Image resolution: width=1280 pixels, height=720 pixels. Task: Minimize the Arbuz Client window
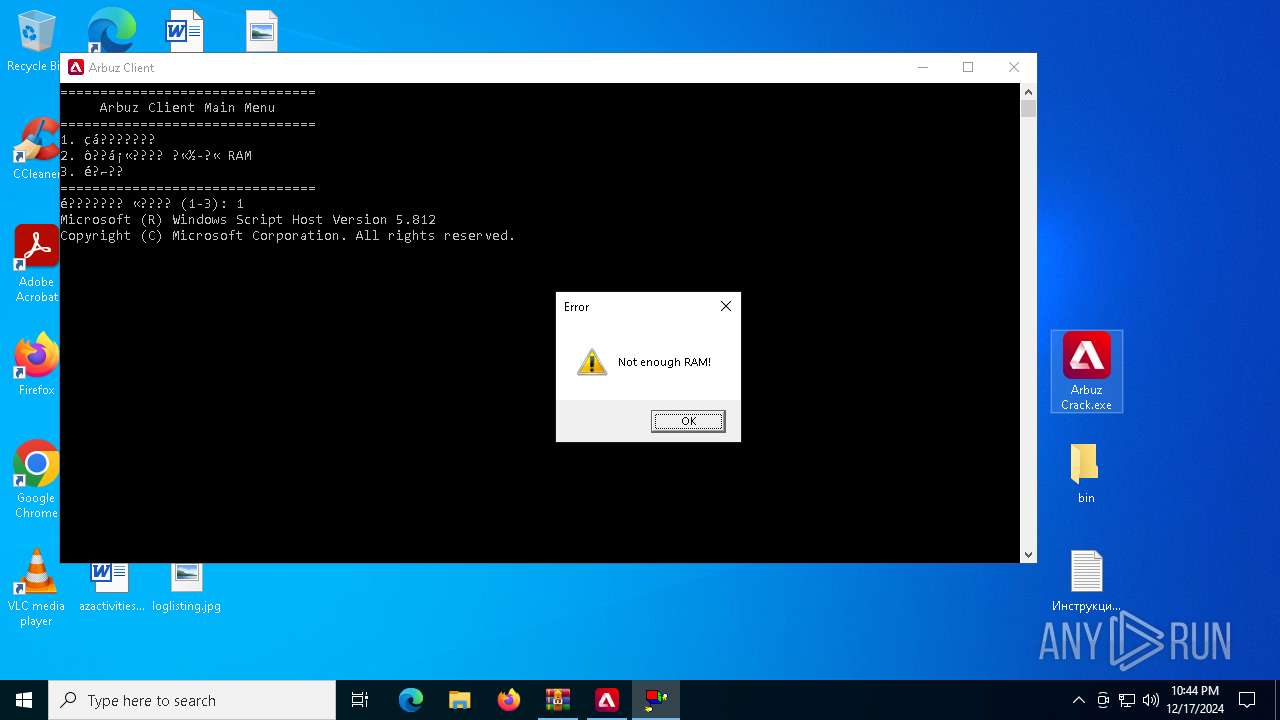pos(922,67)
